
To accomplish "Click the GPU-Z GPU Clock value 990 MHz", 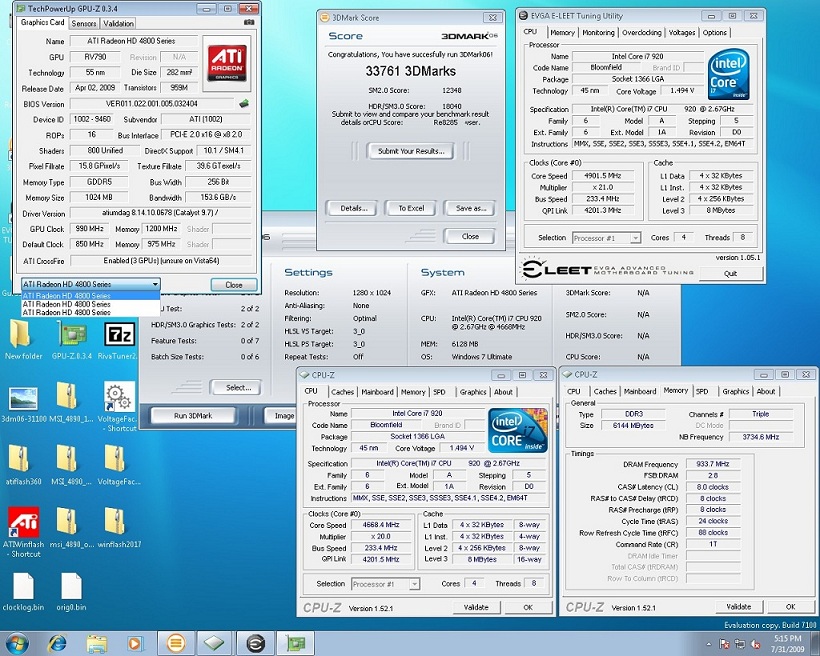I will 89,229.
